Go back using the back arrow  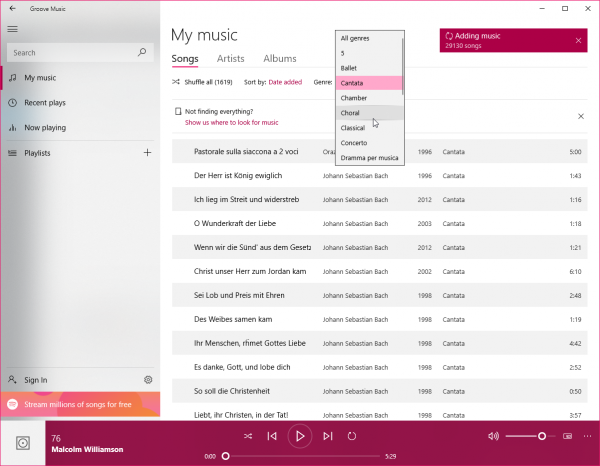(x=13, y=8)
